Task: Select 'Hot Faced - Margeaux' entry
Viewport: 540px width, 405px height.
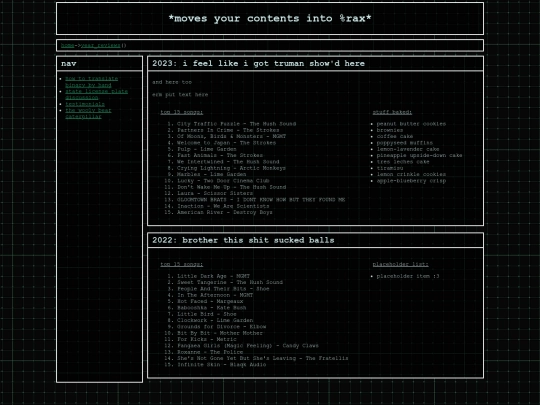Action: [x=210, y=301]
